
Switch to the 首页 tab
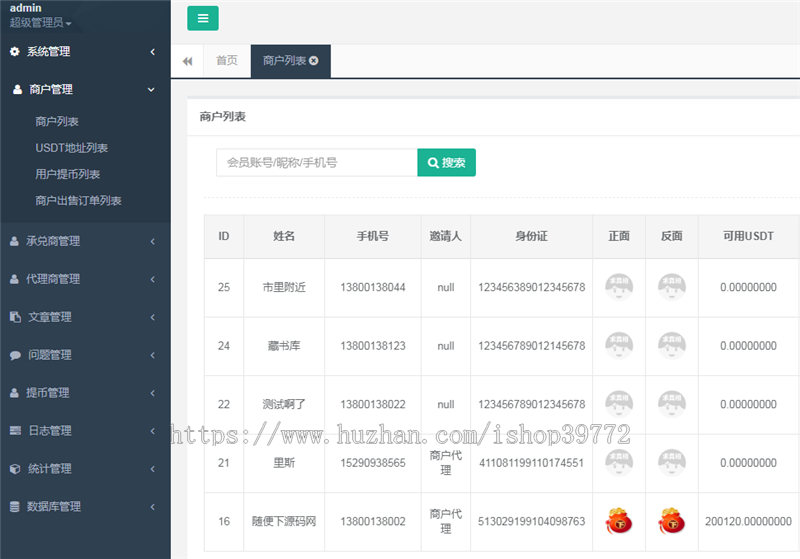pyautogui.click(x=227, y=61)
